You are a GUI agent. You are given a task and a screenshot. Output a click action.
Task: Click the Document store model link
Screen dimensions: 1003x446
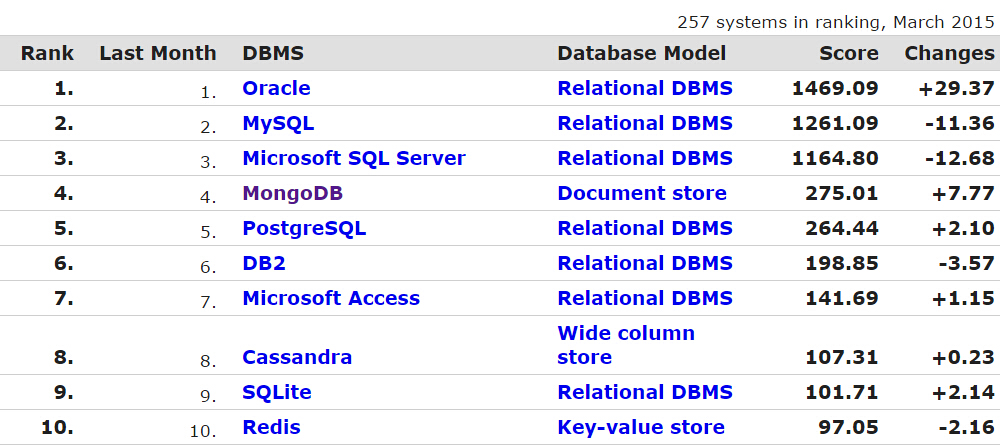click(642, 194)
